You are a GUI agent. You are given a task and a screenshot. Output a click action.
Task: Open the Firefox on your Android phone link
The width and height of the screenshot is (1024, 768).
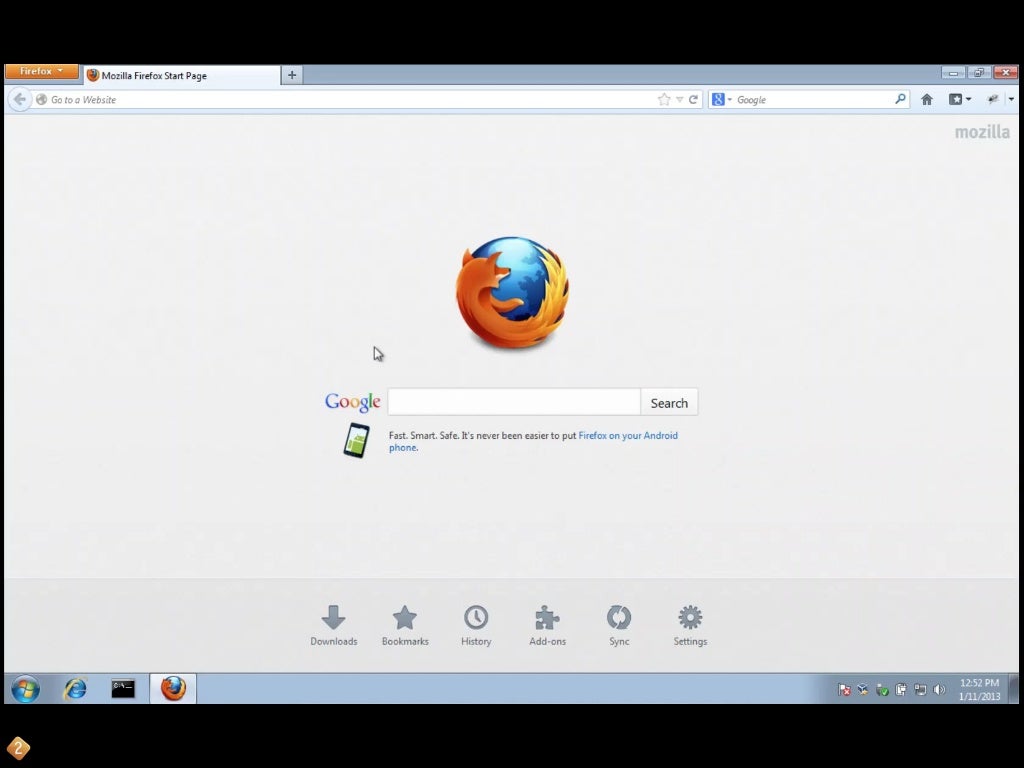coord(628,436)
